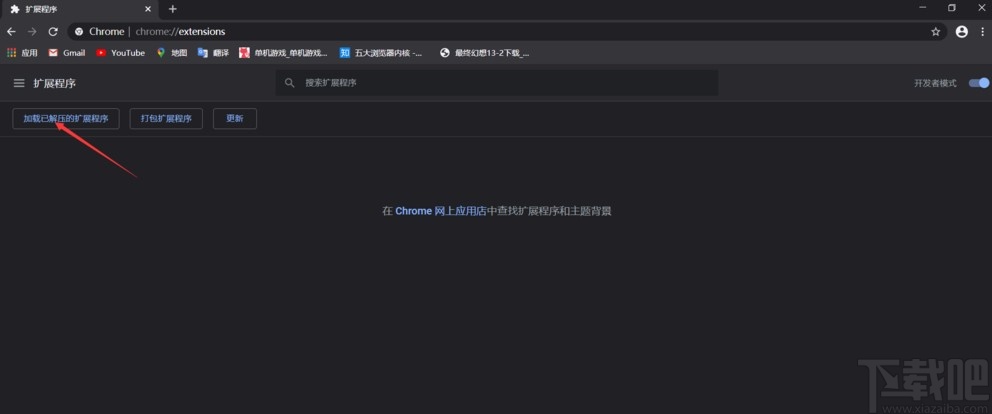This screenshot has height=414, width=992.
Task: Close the 扩展程序 tab
Action: pyautogui.click(x=148, y=9)
